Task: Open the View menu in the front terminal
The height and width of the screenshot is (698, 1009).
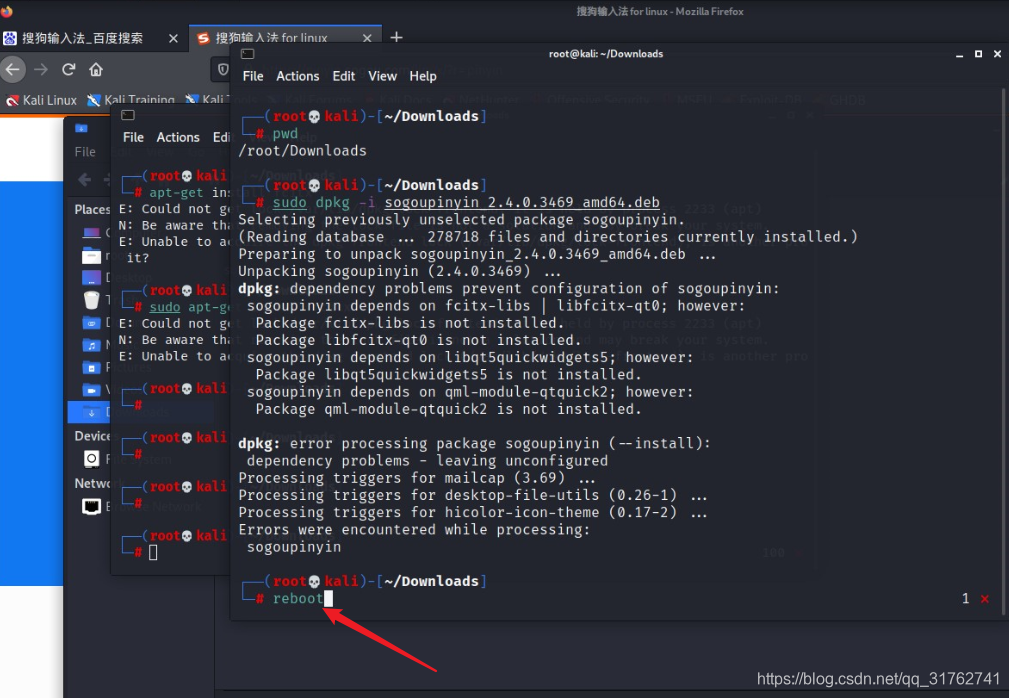Action: pyautogui.click(x=382, y=76)
